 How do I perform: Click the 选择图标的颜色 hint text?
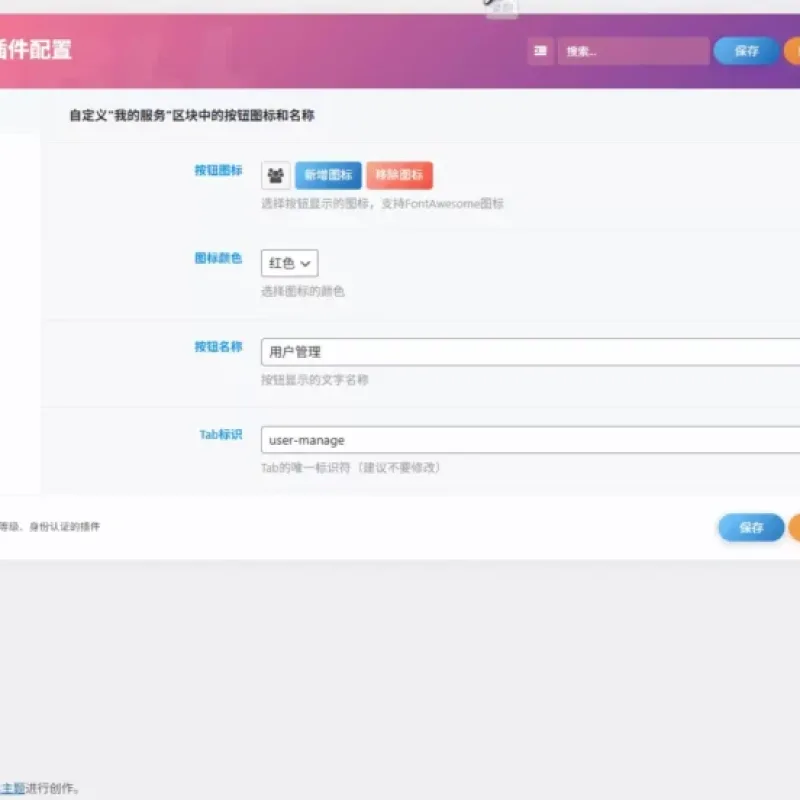tap(303, 292)
